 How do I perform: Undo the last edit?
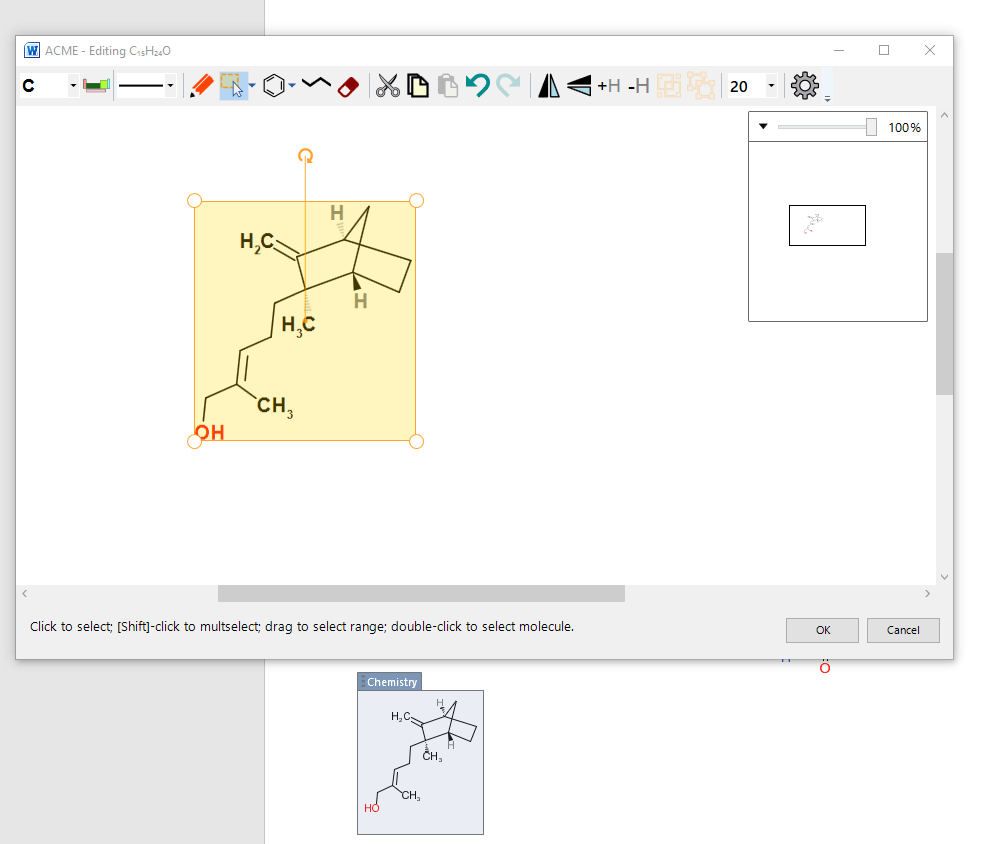[478, 86]
